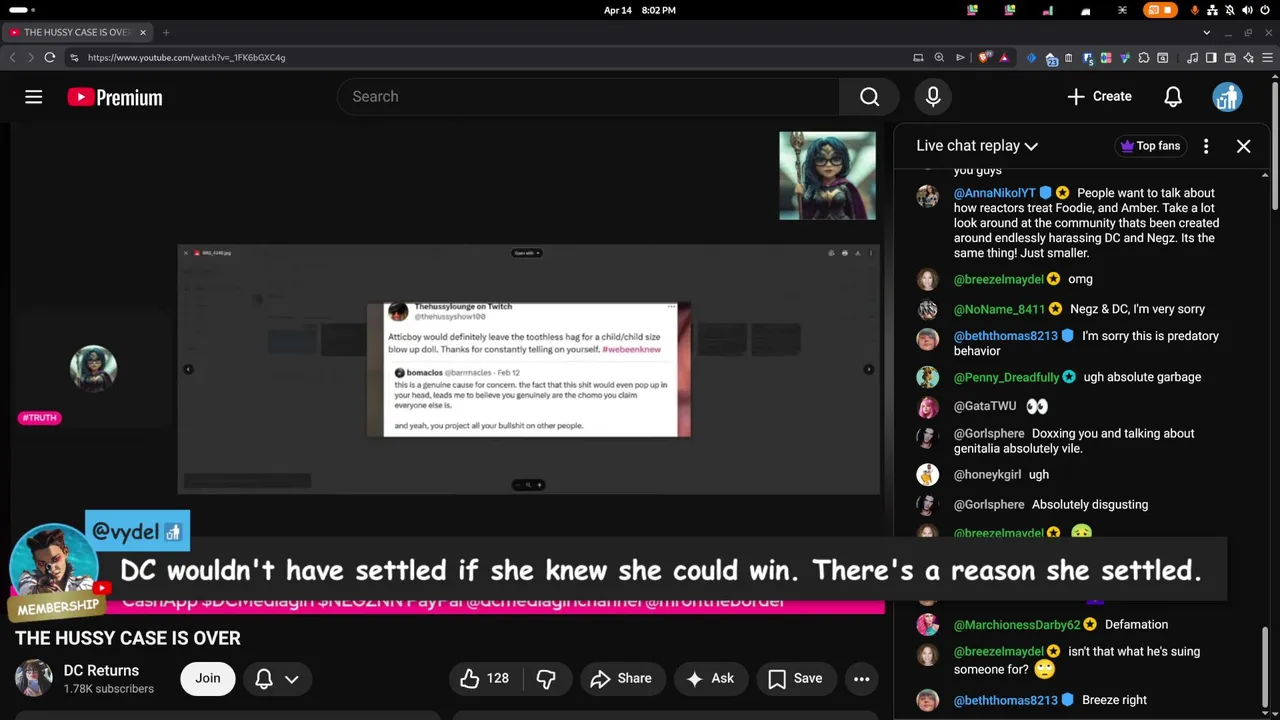Click the address bar URL
This screenshot has width=1280, height=720.
pos(186,57)
